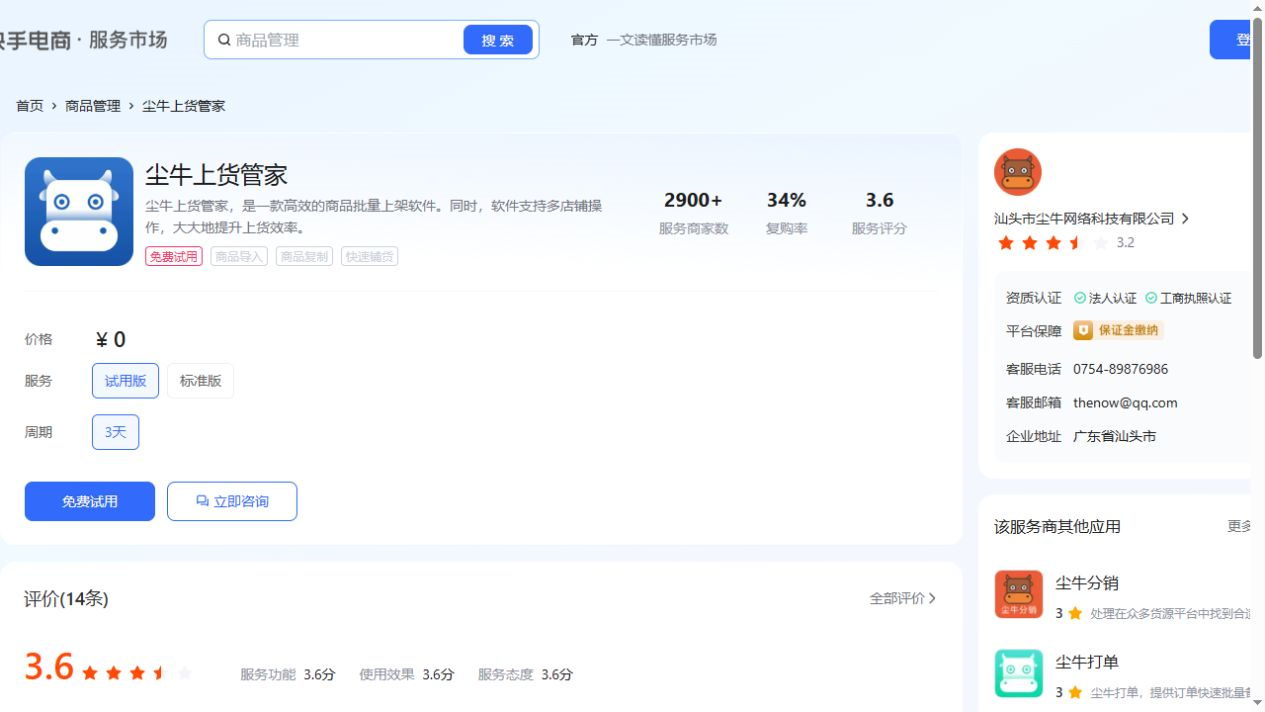
Task: Expand company details via chevron arrow
Action: [x=1185, y=218]
